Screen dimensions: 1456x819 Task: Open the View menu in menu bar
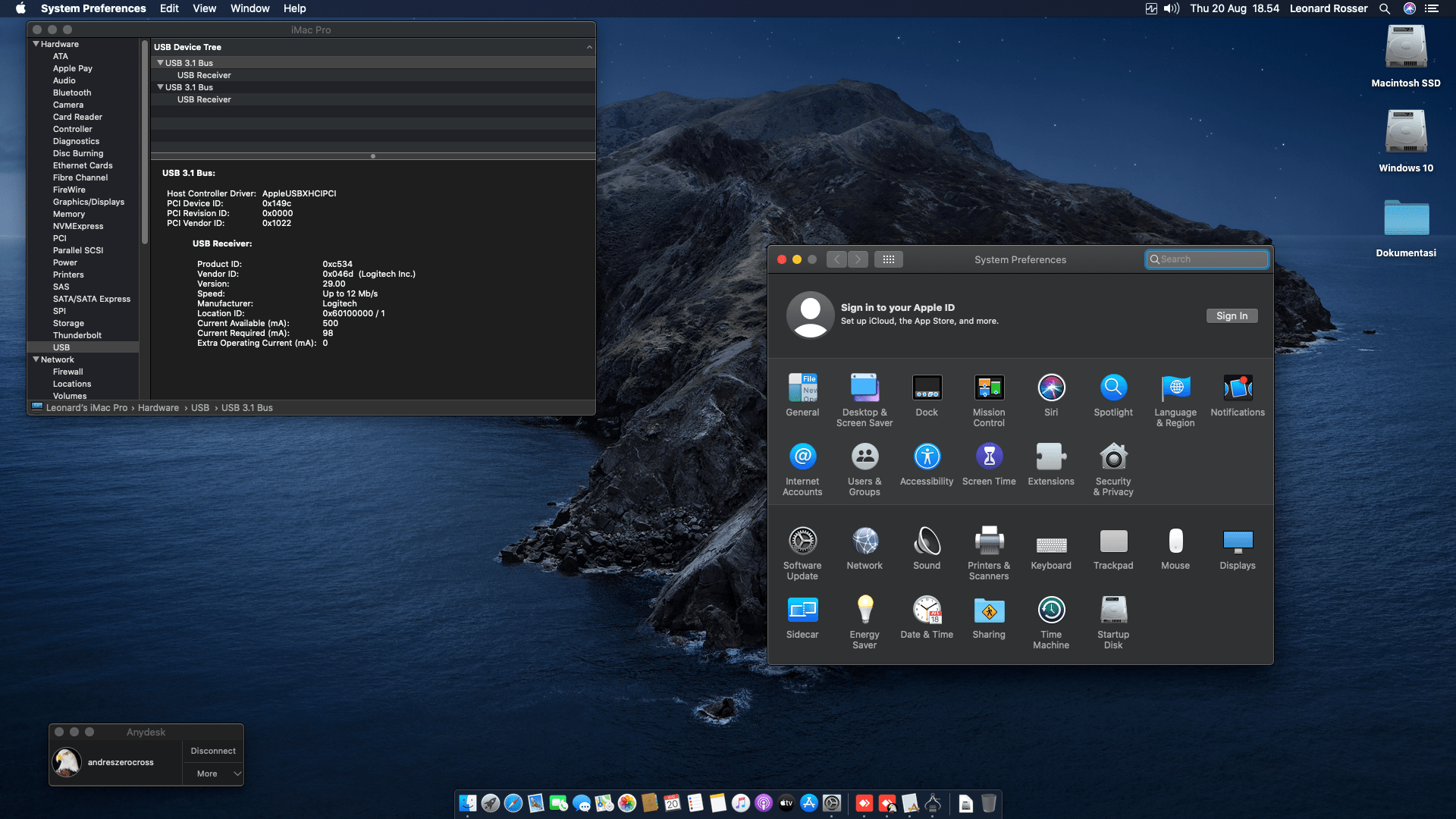[204, 8]
